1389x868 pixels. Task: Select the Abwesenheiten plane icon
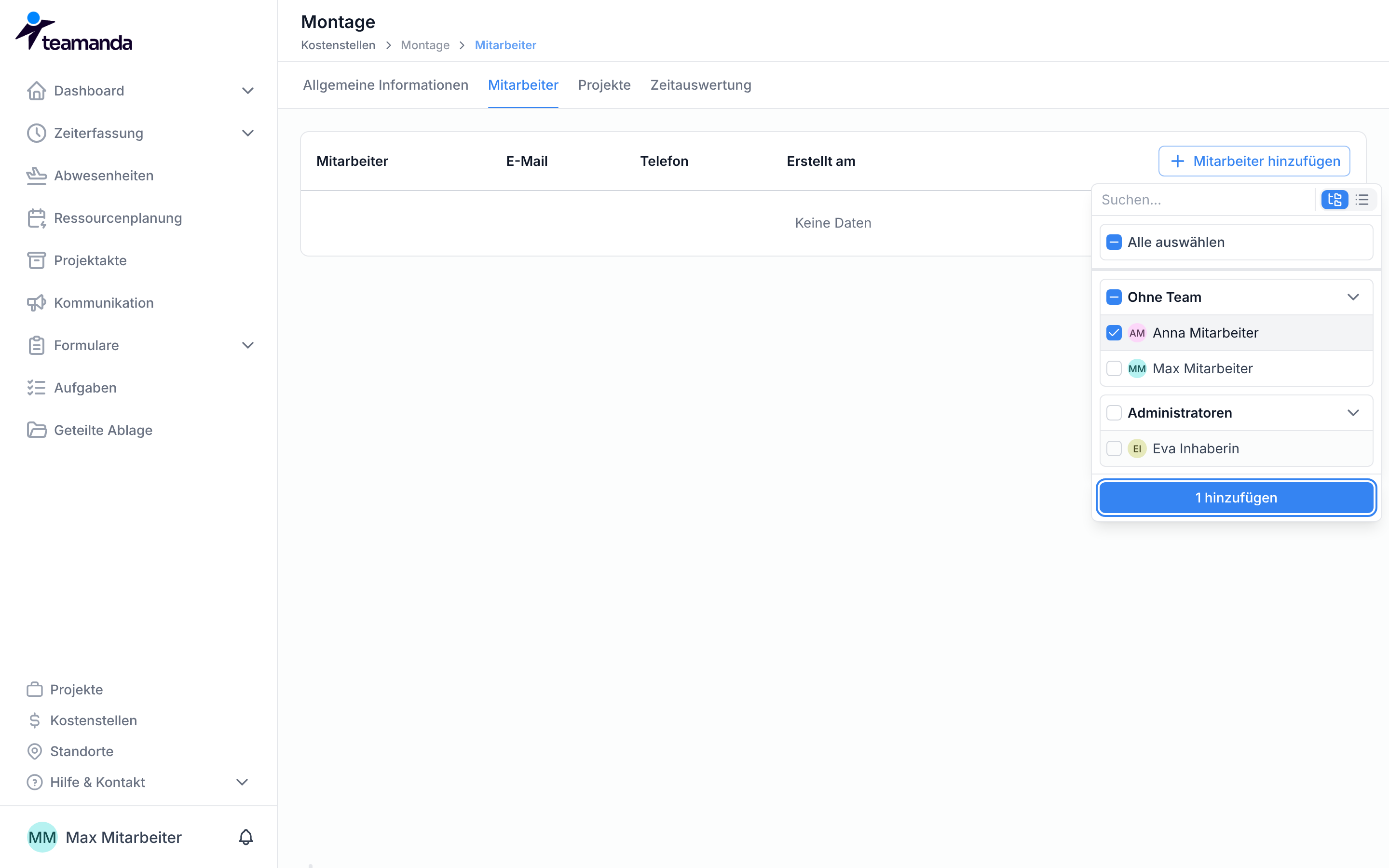click(36, 176)
